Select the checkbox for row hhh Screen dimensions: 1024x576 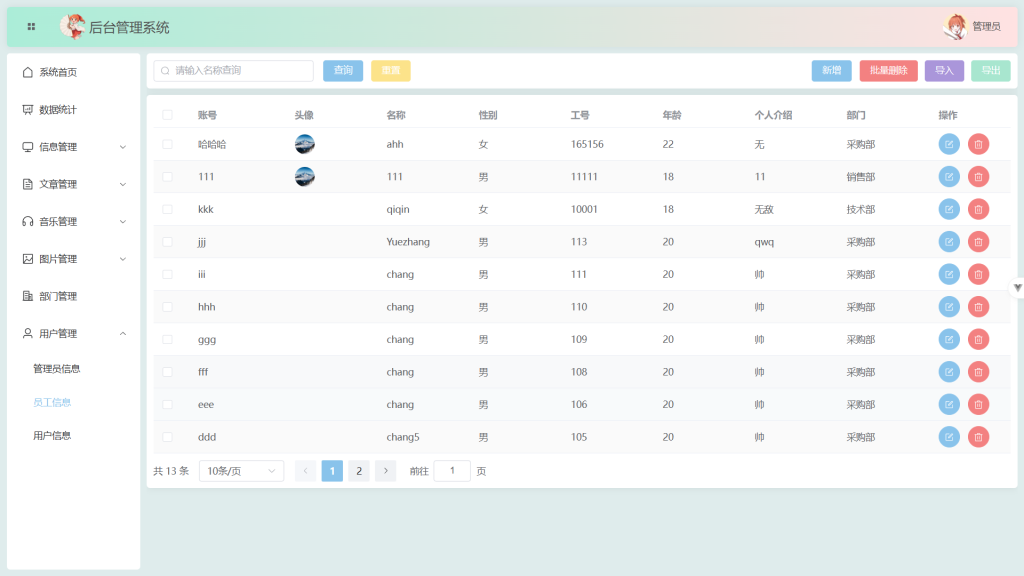[x=167, y=307]
